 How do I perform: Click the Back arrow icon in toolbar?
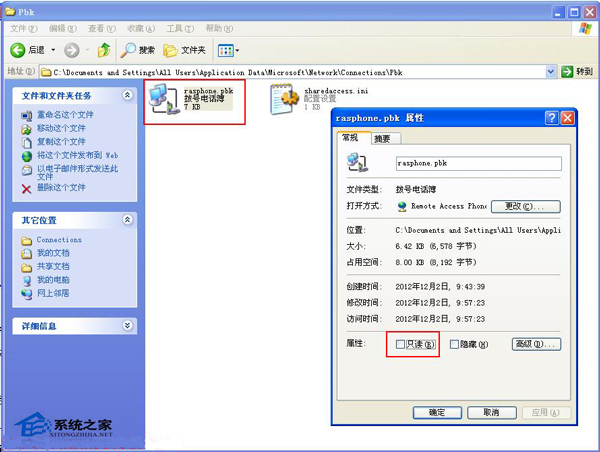[17, 50]
